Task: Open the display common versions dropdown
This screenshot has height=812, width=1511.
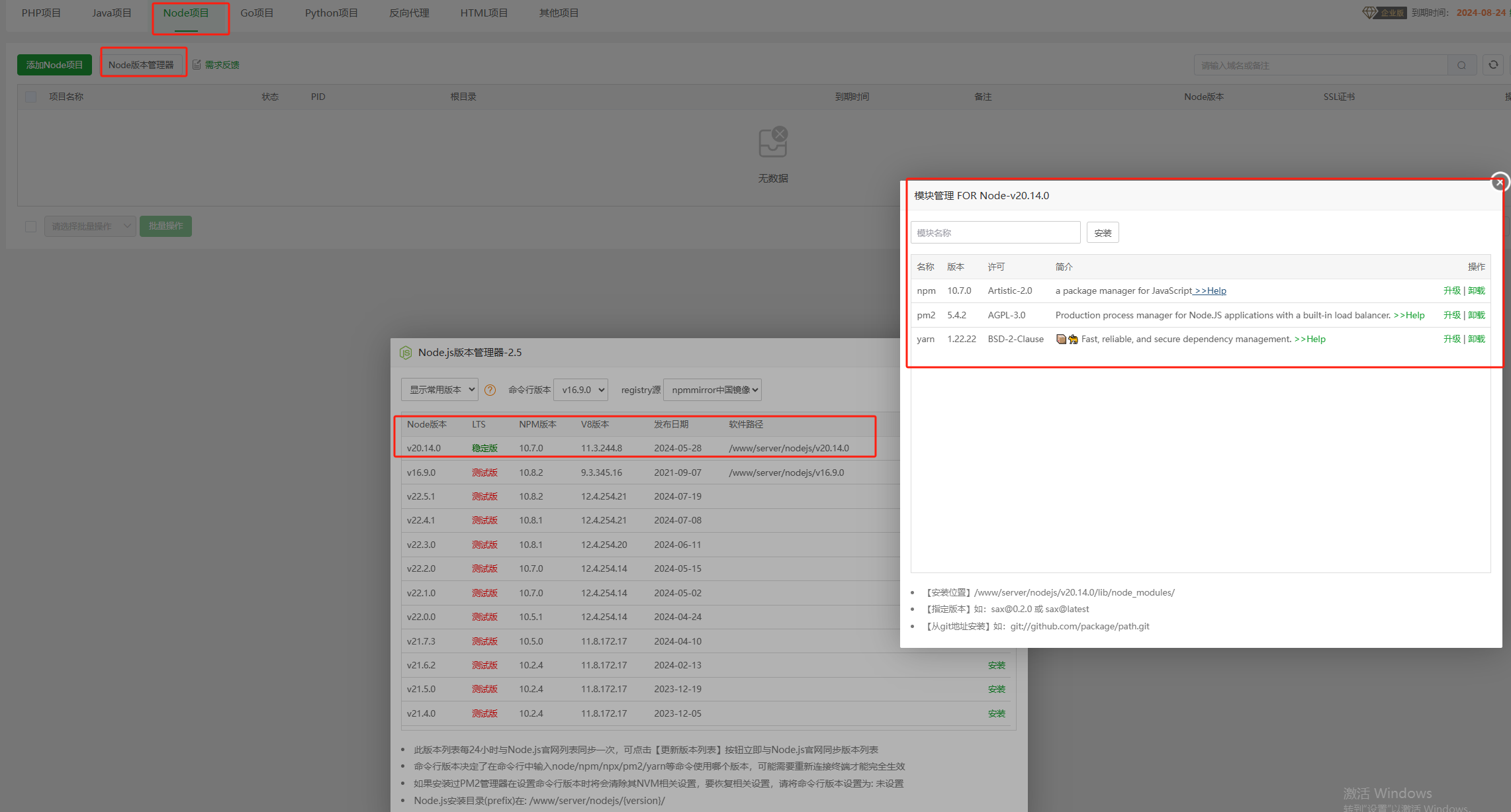Action: (x=439, y=390)
